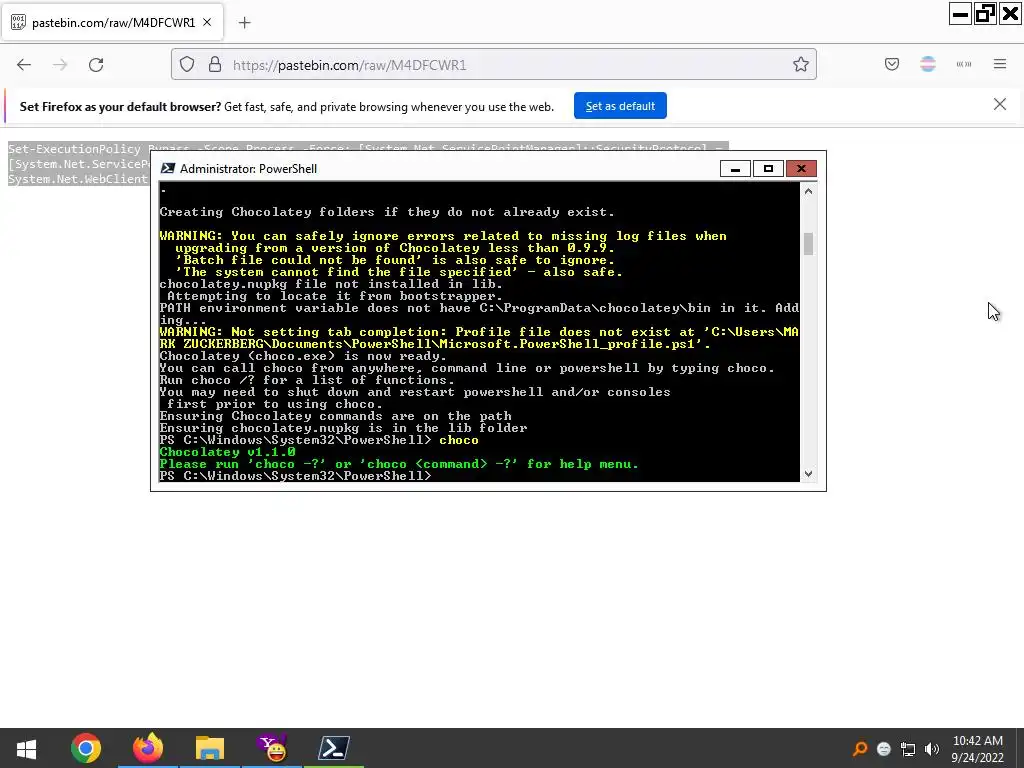The width and height of the screenshot is (1024, 768).
Task: Click the extension icon next to avatar
Action: tap(964, 64)
